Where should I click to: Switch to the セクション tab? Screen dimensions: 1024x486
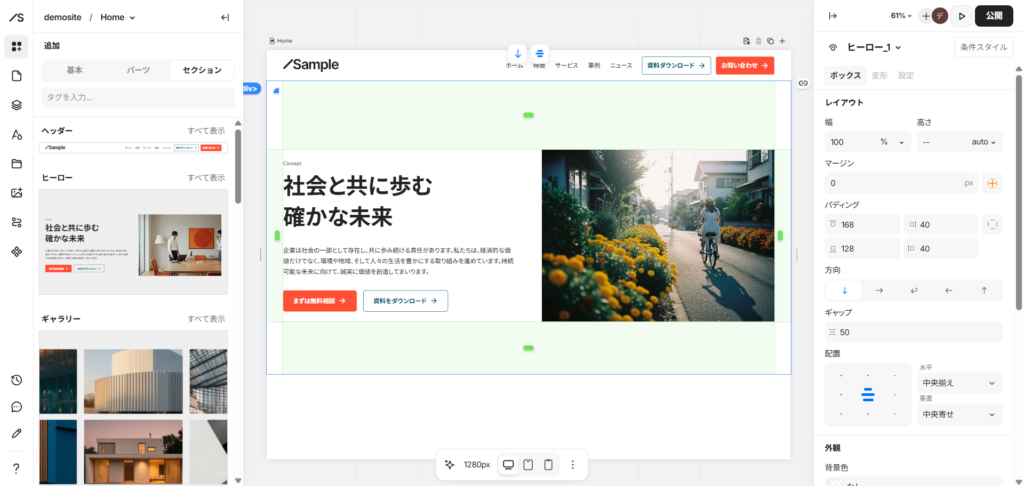(201, 70)
